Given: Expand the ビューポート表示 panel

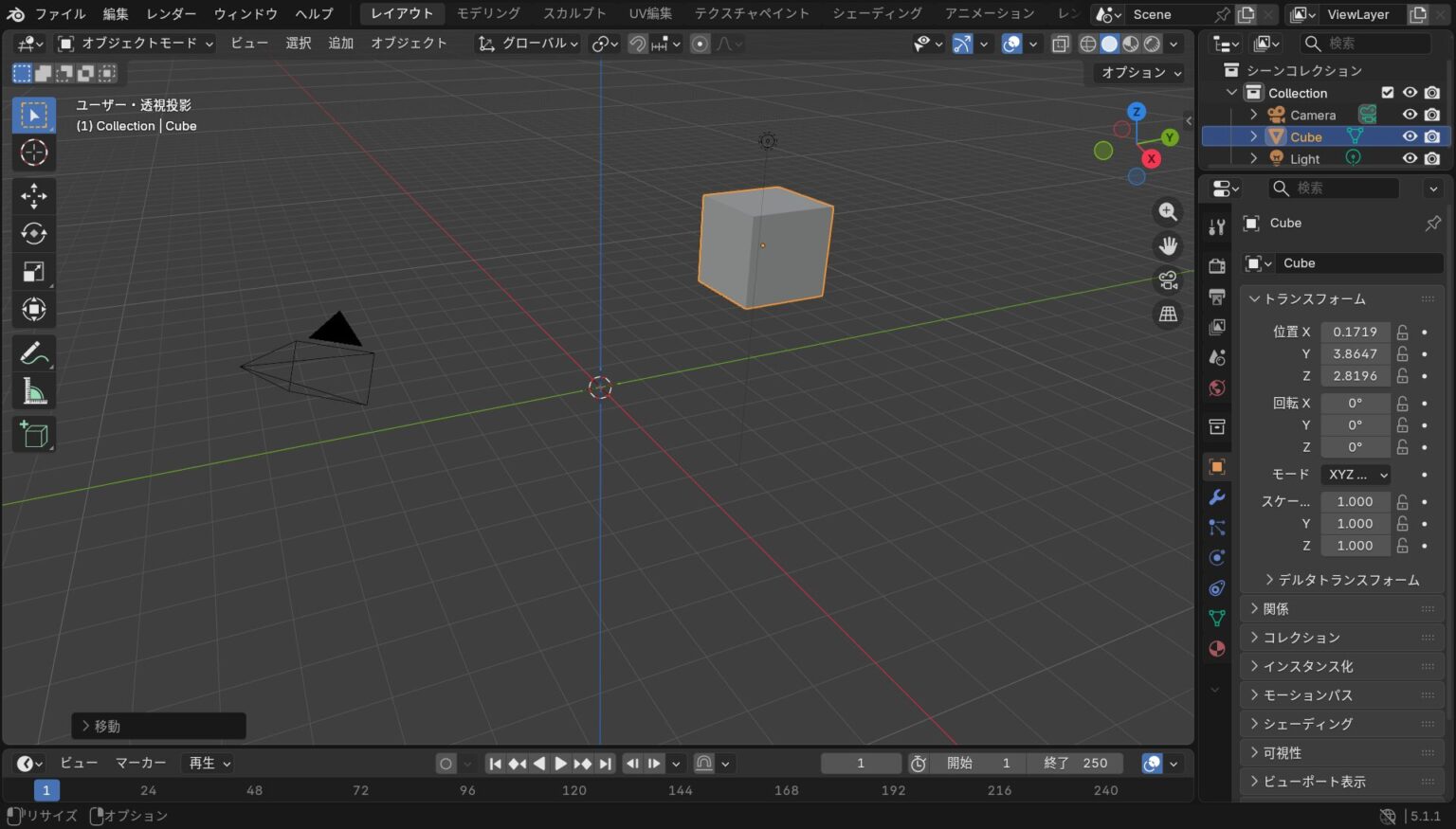Looking at the screenshot, I should (1342, 782).
